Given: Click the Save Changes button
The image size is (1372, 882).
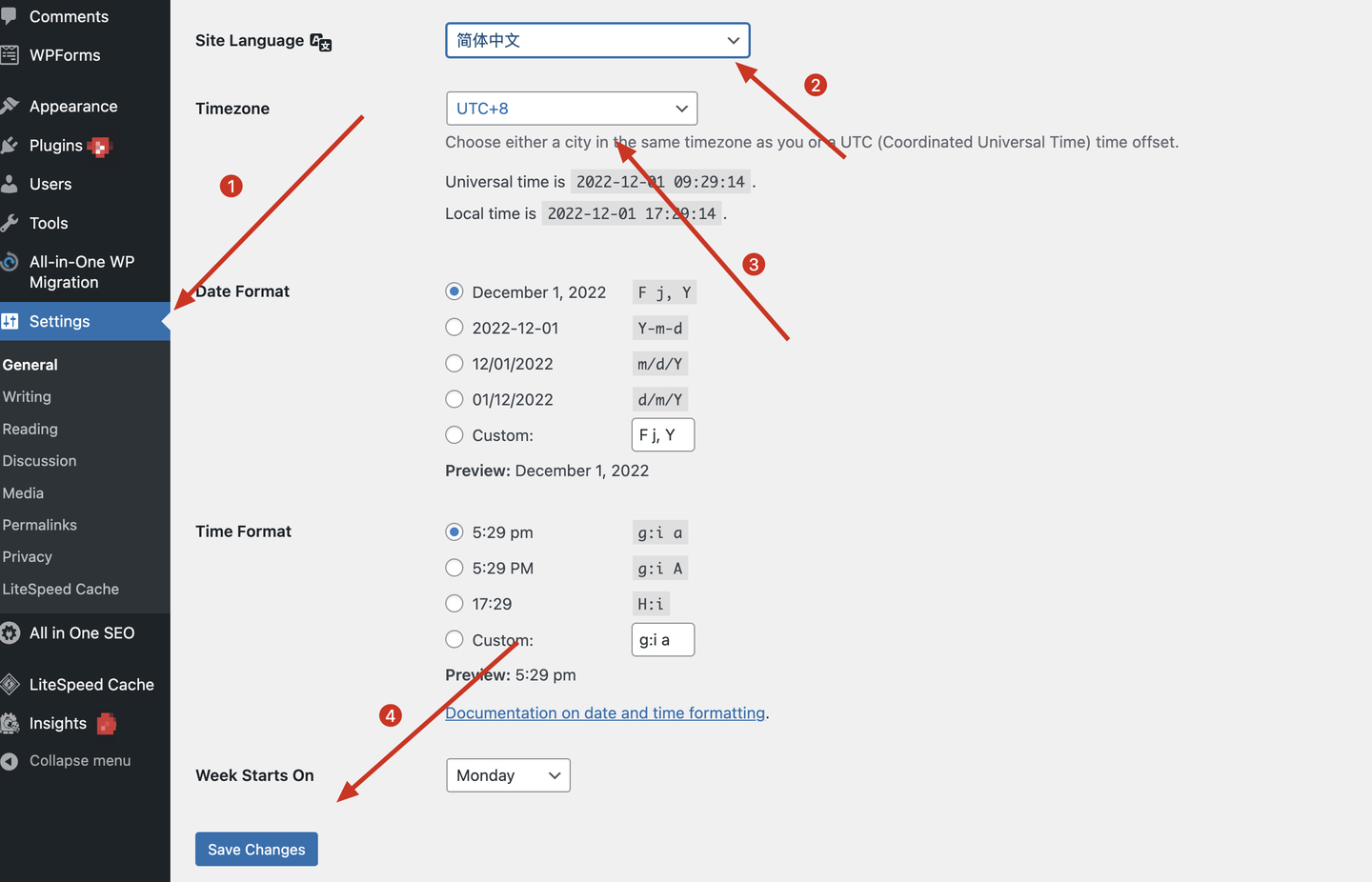Looking at the screenshot, I should pyautogui.click(x=256, y=850).
